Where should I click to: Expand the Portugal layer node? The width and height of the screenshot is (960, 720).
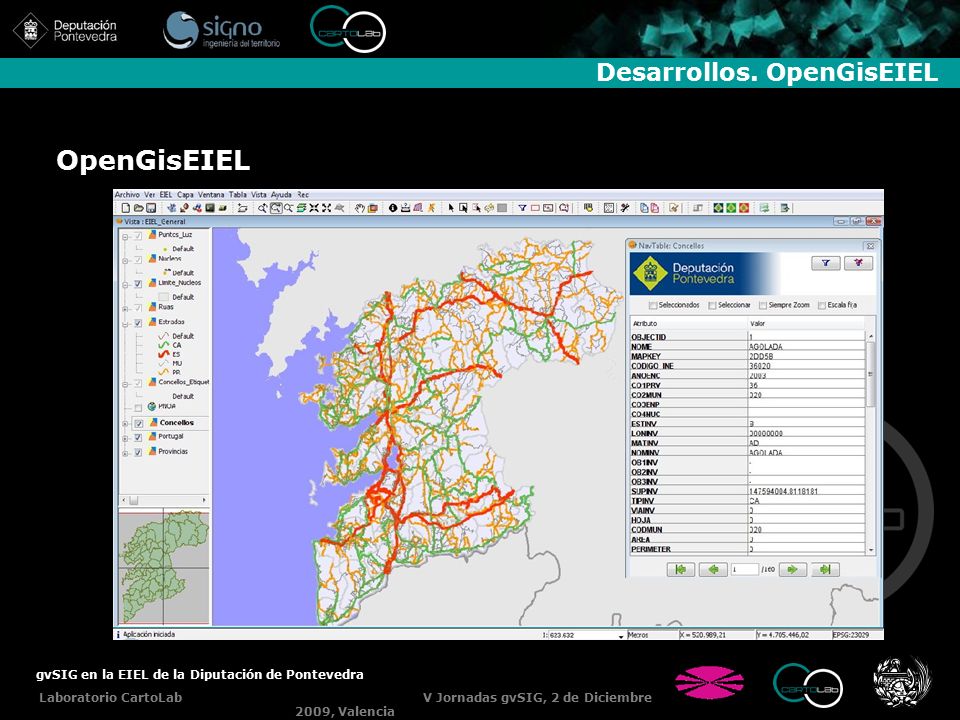[125, 438]
